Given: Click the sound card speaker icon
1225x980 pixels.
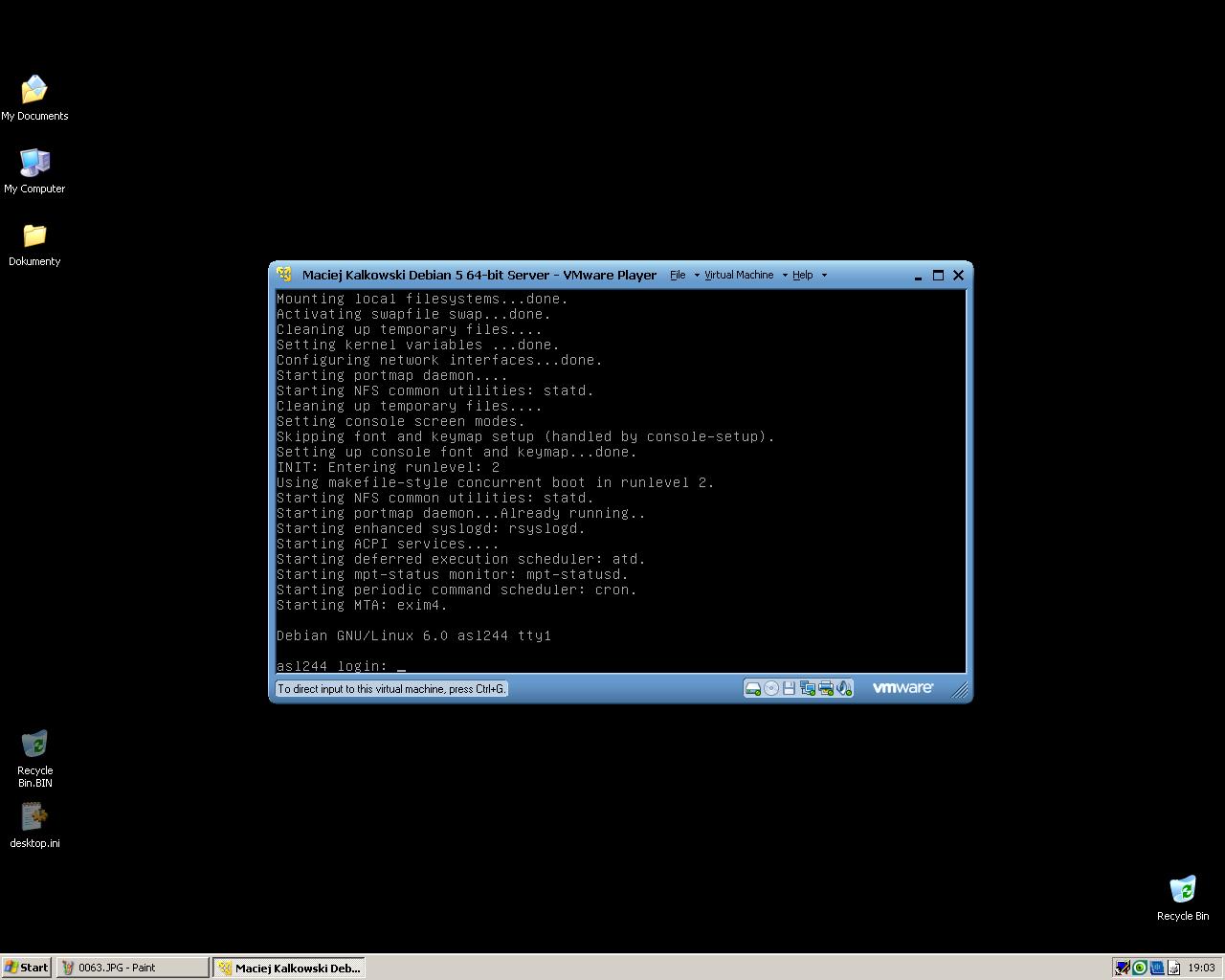Looking at the screenshot, I should pyautogui.click(x=843, y=688).
